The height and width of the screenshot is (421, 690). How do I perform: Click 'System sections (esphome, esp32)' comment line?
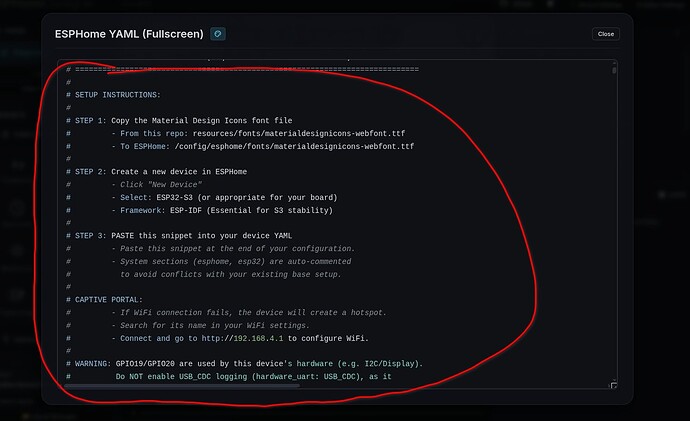[x=209, y=261]
